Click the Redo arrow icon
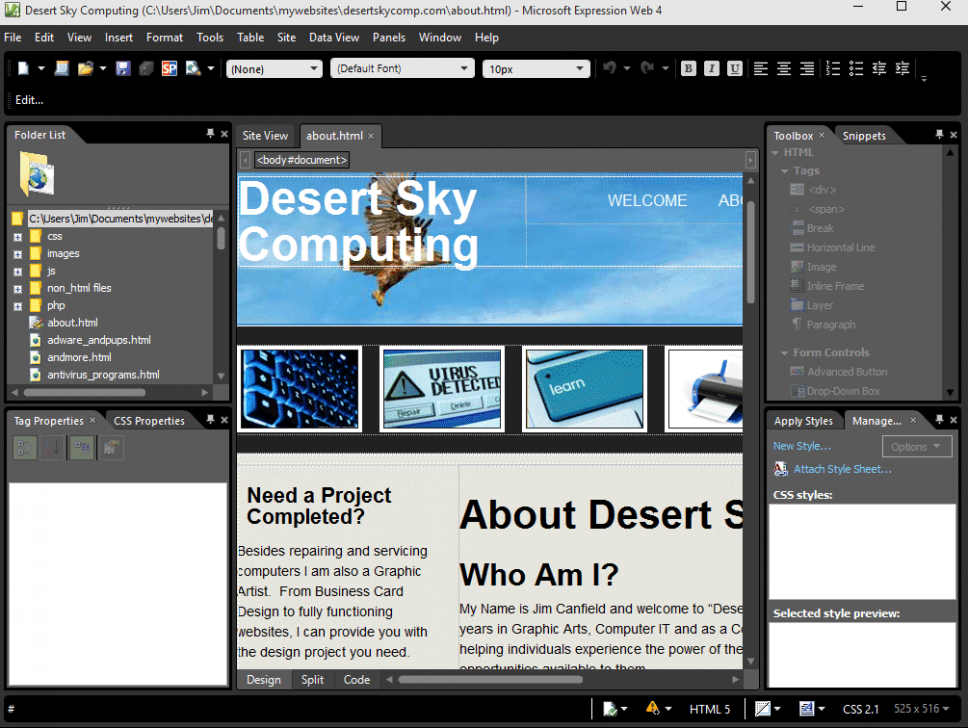Viewport: 968px width, 728px height. (x=647, y=68)
